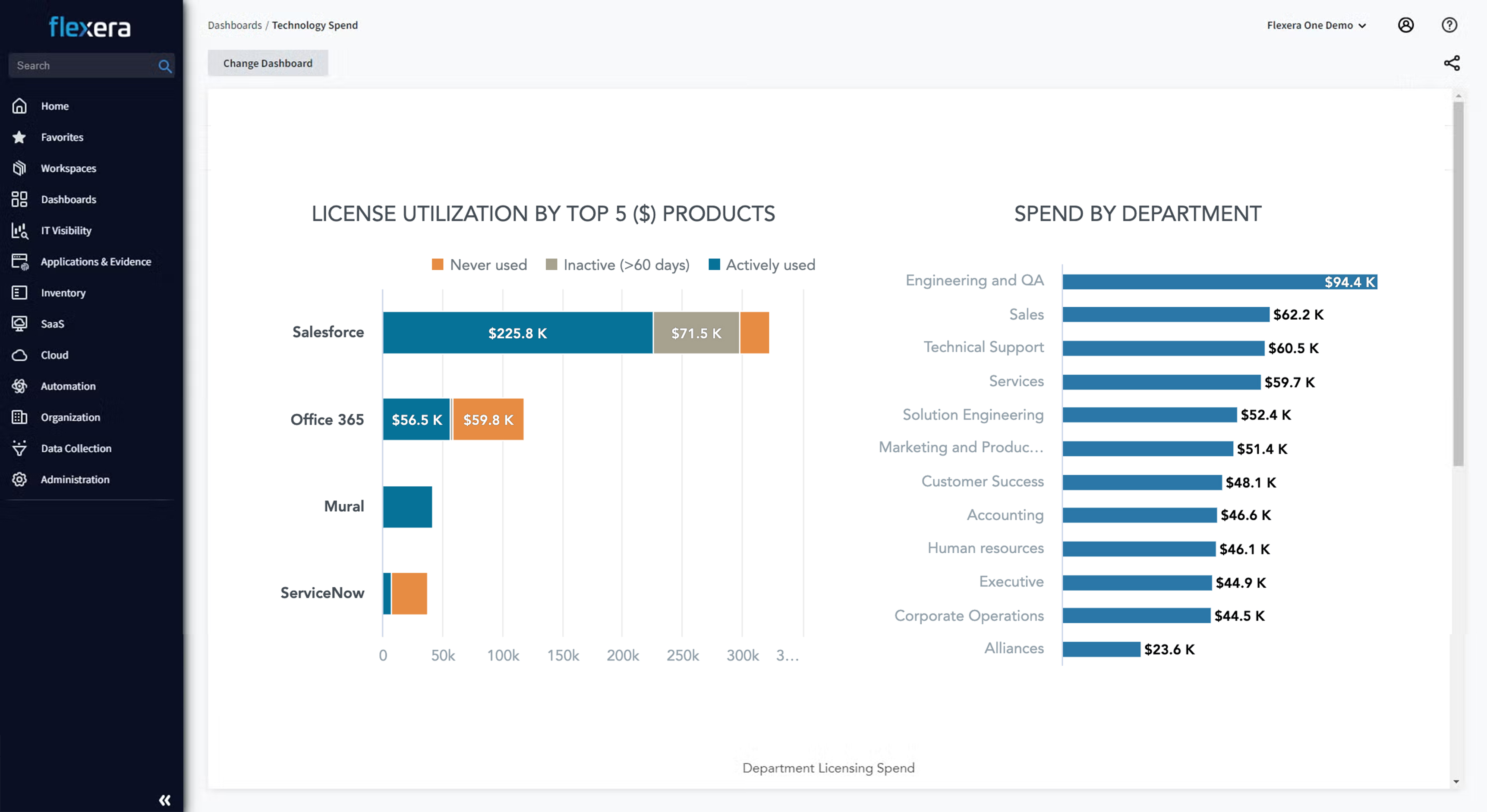1487x812 pixels.
Task: Expand the Flexera One Demo dropdown
Action: point(1316,25)
